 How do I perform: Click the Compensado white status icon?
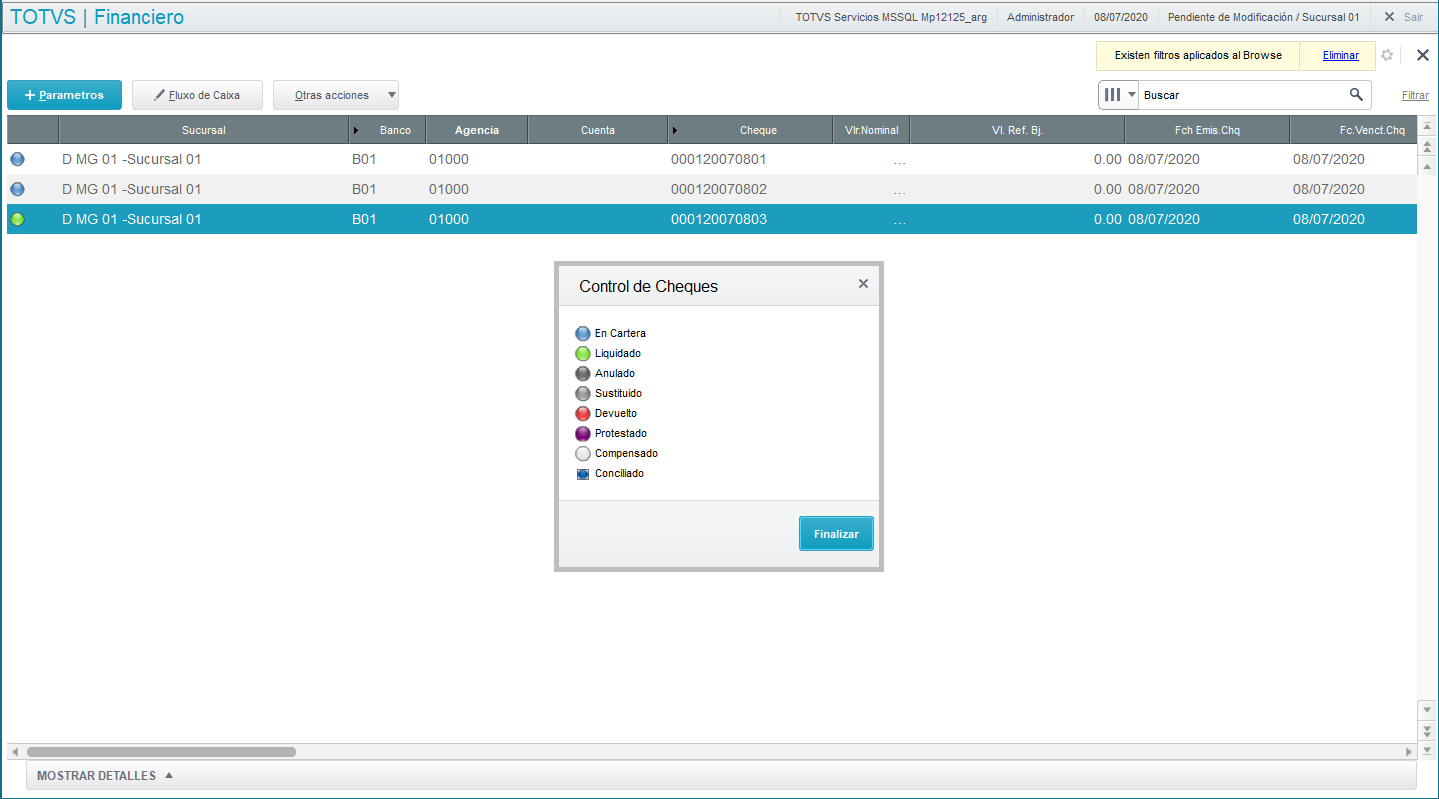pos(583,454)
